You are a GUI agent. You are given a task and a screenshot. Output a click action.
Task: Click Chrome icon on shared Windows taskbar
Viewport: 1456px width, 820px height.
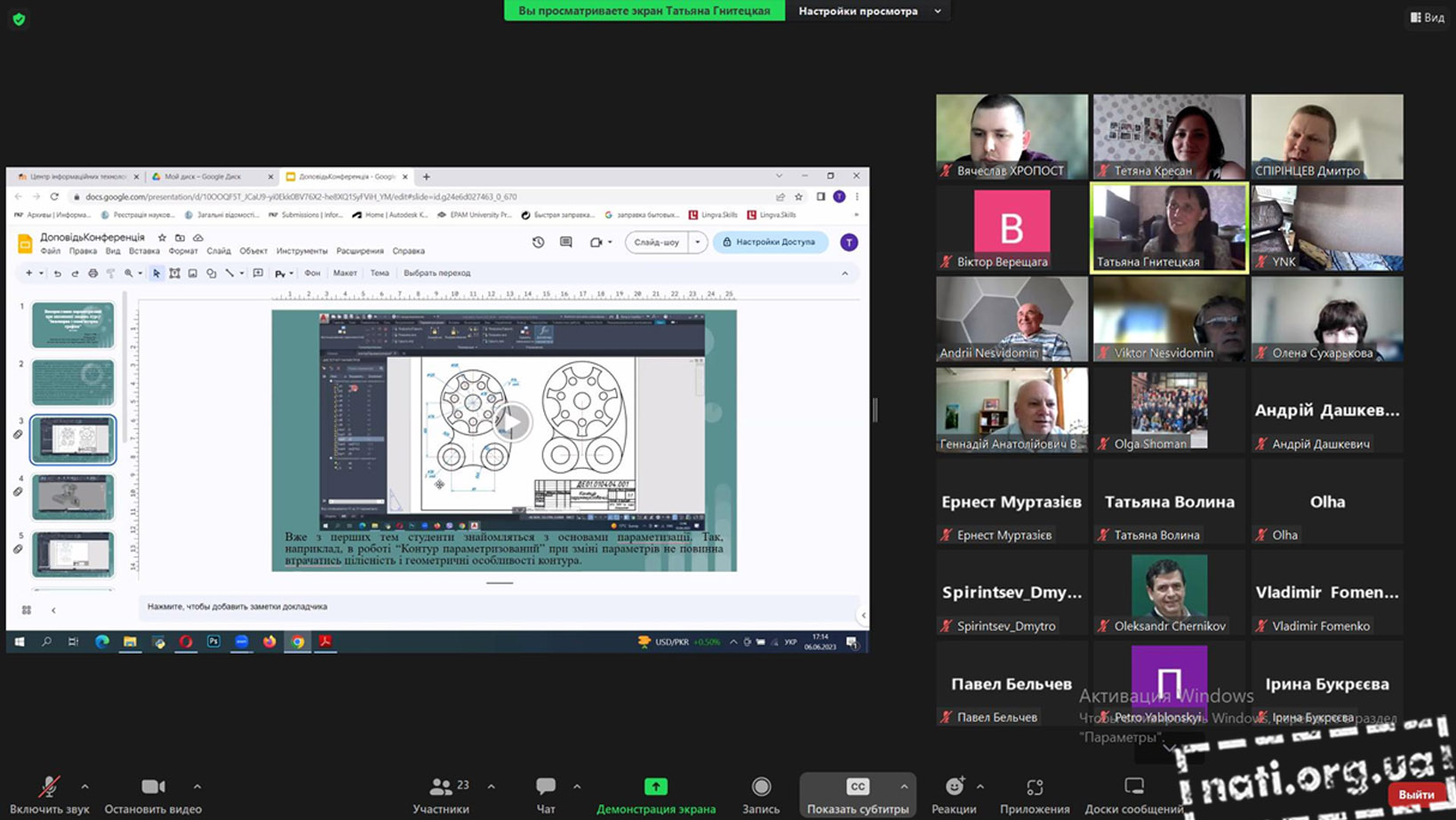[297, 641]
